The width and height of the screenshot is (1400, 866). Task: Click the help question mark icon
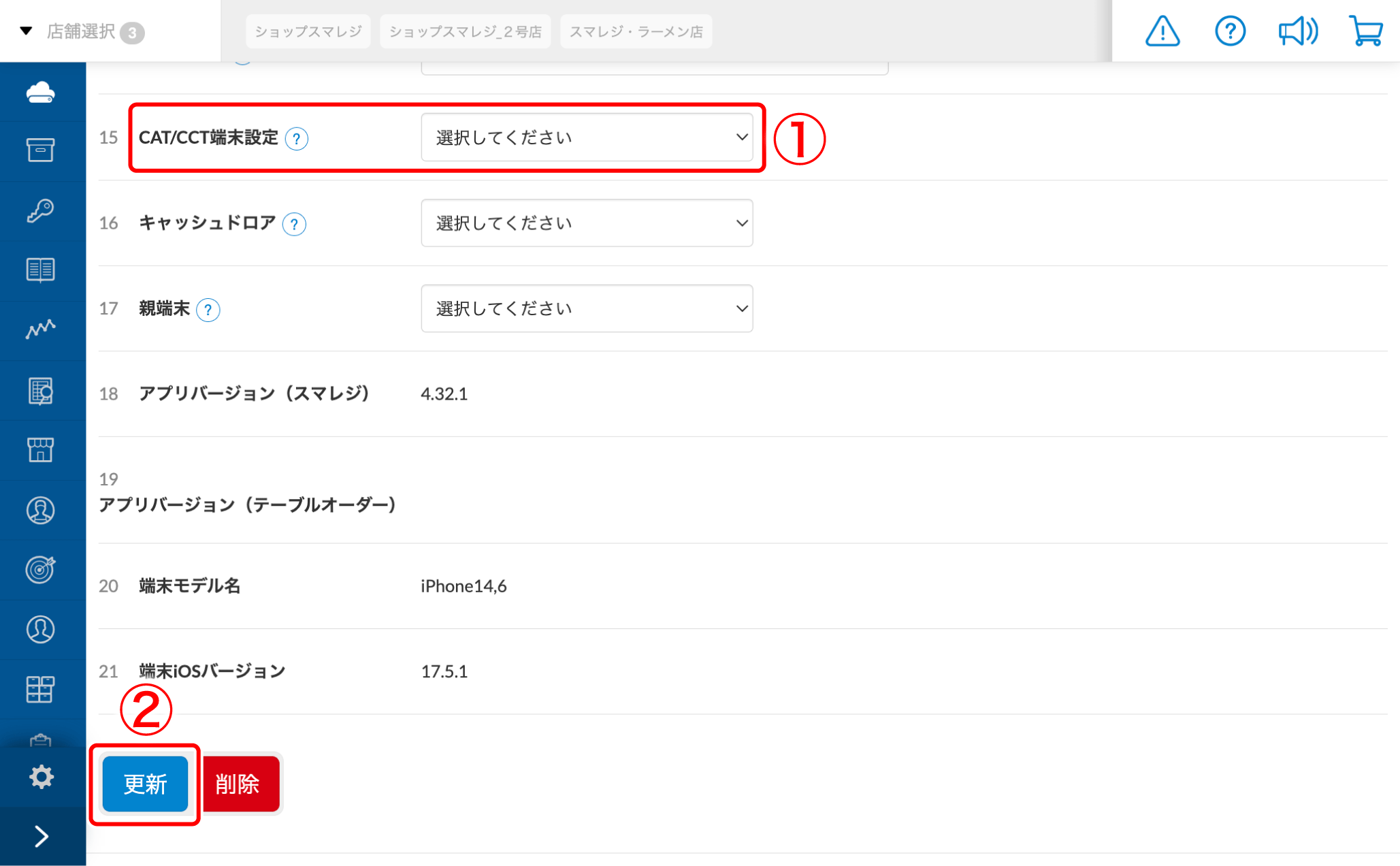tap(1230, 31)
